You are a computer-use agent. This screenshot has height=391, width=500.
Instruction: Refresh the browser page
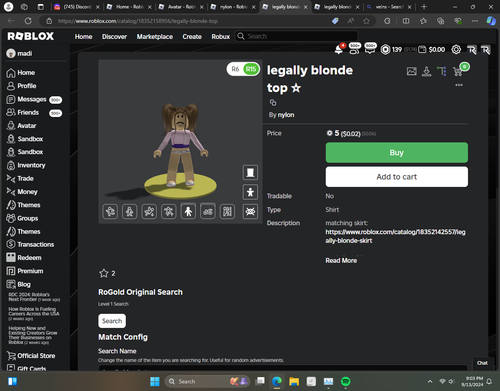tap(28, 21)
